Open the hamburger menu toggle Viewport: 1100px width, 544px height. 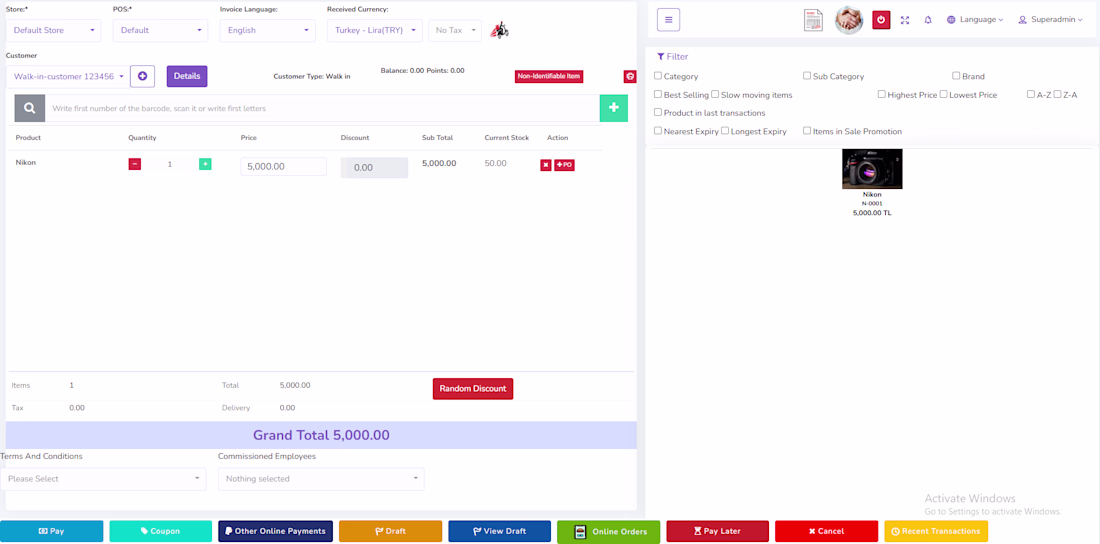click(x=669, y=20)
